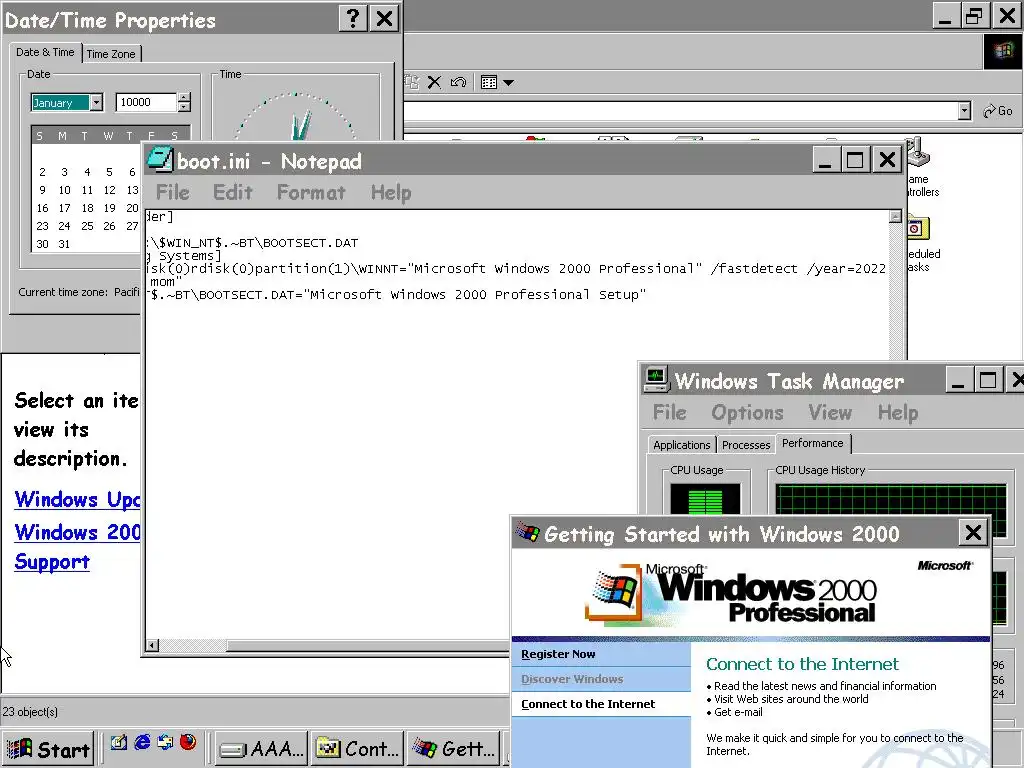1024x768 pixels.
Task: Open the Notepad Edit menu
Action: 232,193
